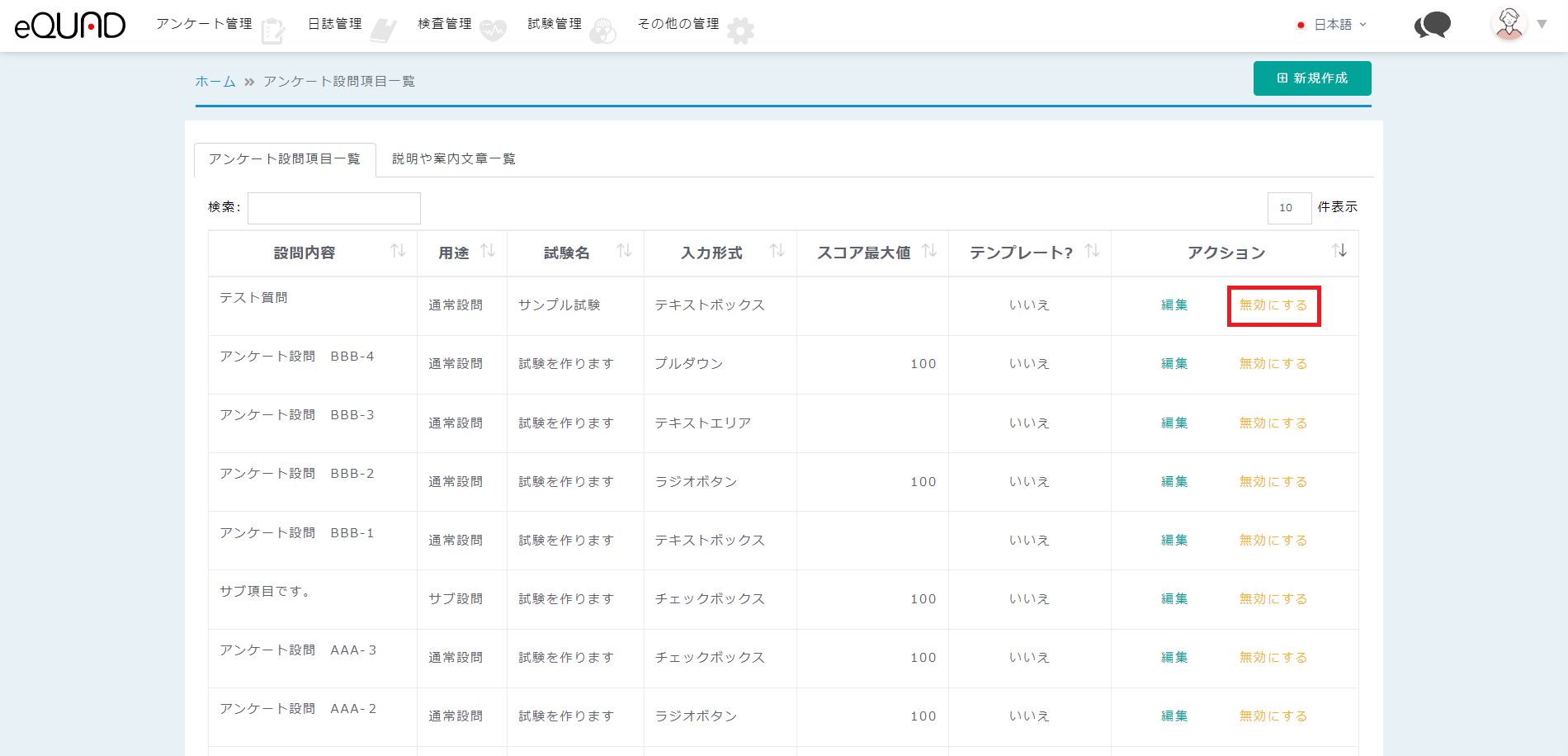
Task: Open the その他の管理 menu
Action: (x=678, y=24)
